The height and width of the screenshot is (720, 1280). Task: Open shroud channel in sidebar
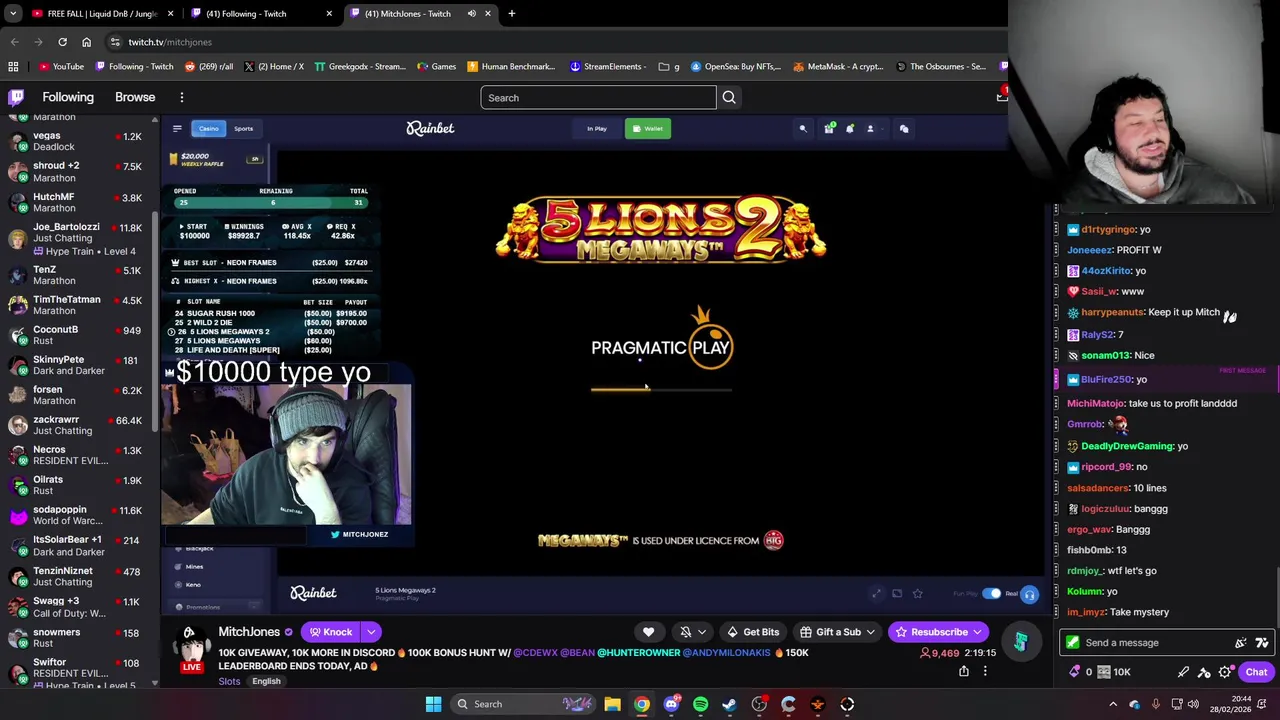coord(78,171)
